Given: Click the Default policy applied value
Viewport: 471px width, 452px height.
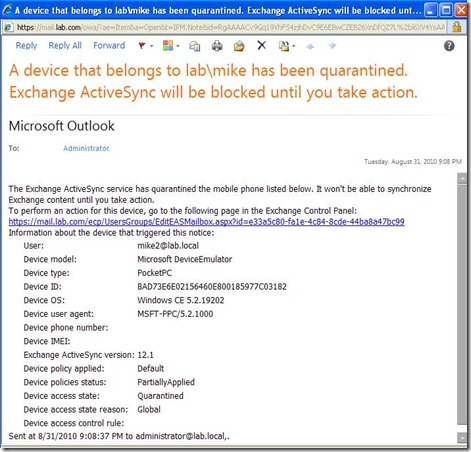Looking at the screenshot, I should pos(151,369).
